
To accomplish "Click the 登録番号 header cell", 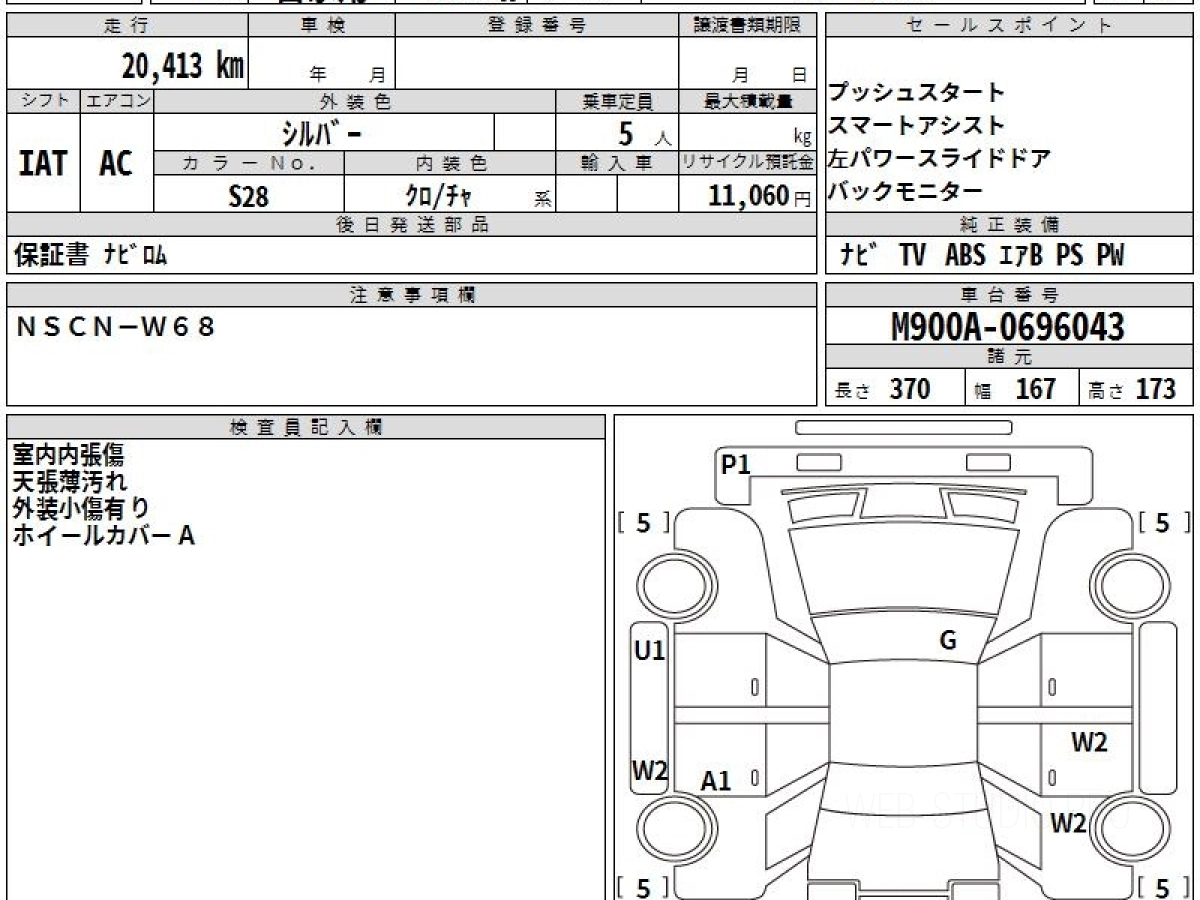I will tap(537, 26).
